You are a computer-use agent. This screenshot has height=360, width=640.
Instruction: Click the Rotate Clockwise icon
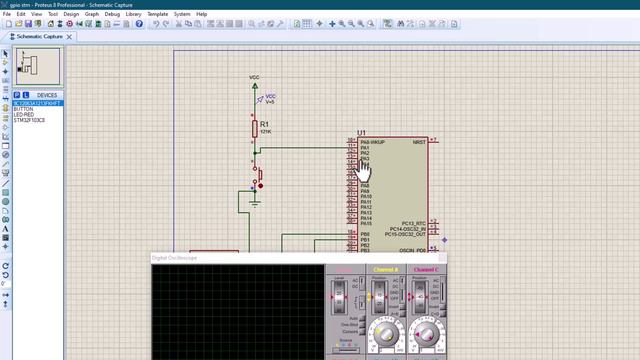[5, 266]
